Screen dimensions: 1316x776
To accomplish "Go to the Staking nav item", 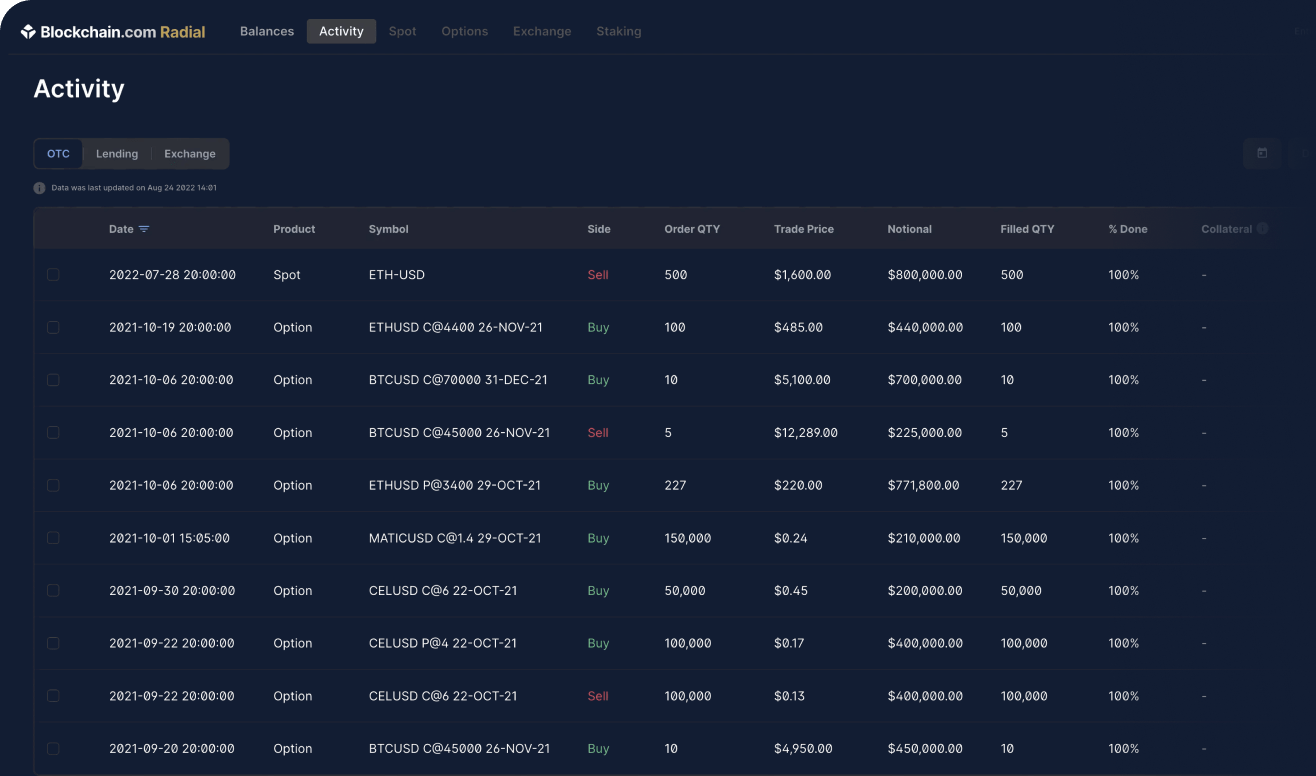I will [x=618, y=31].
